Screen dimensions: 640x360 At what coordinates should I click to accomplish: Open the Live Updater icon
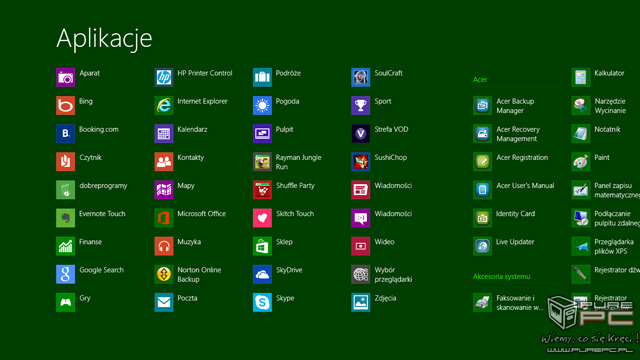pos(482,246)
